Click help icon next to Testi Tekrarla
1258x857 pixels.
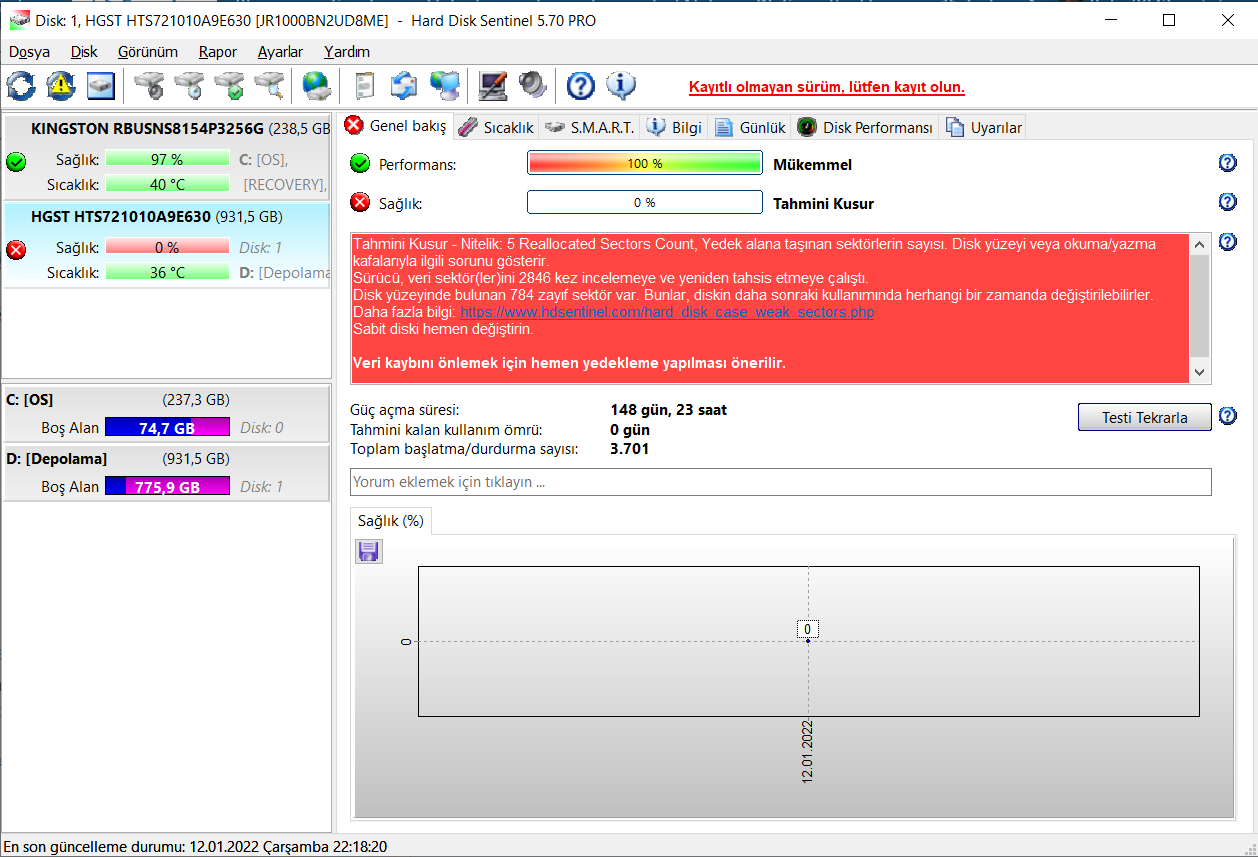[x=1228, y=416]
